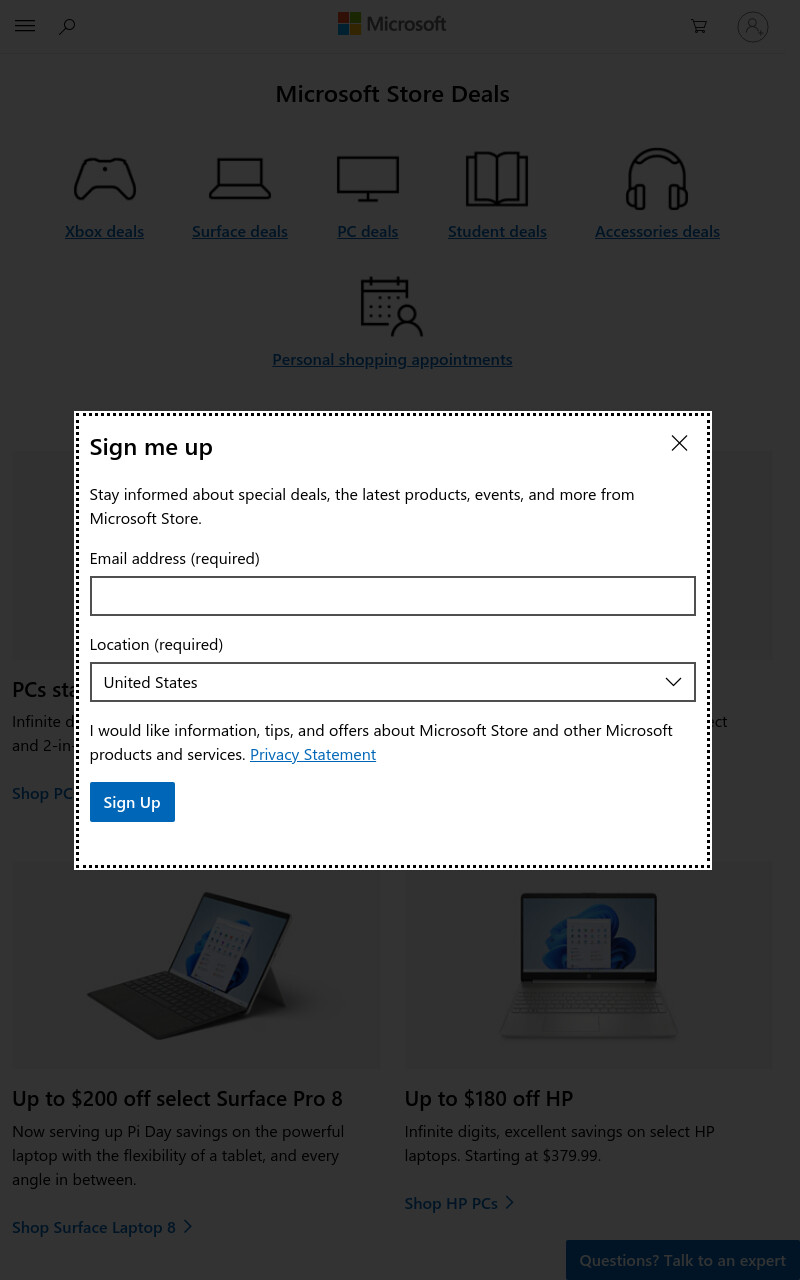This screenshot has height=1280, width=800.
Task: Click the Accessories headphones icon
Action: pyautogui.click(x=657, y=179)
